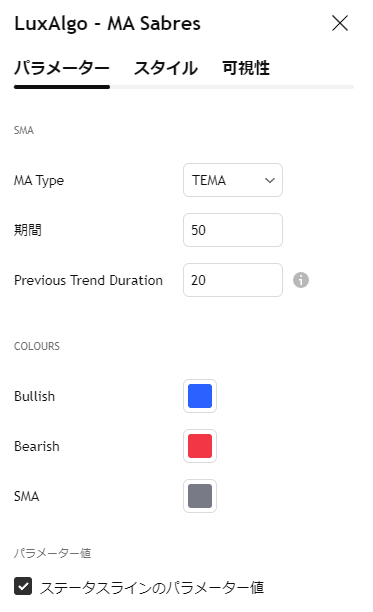Viewport: 373px width, 612px height.
Task: Click the Bullish label text
Action: coord(34,396)
